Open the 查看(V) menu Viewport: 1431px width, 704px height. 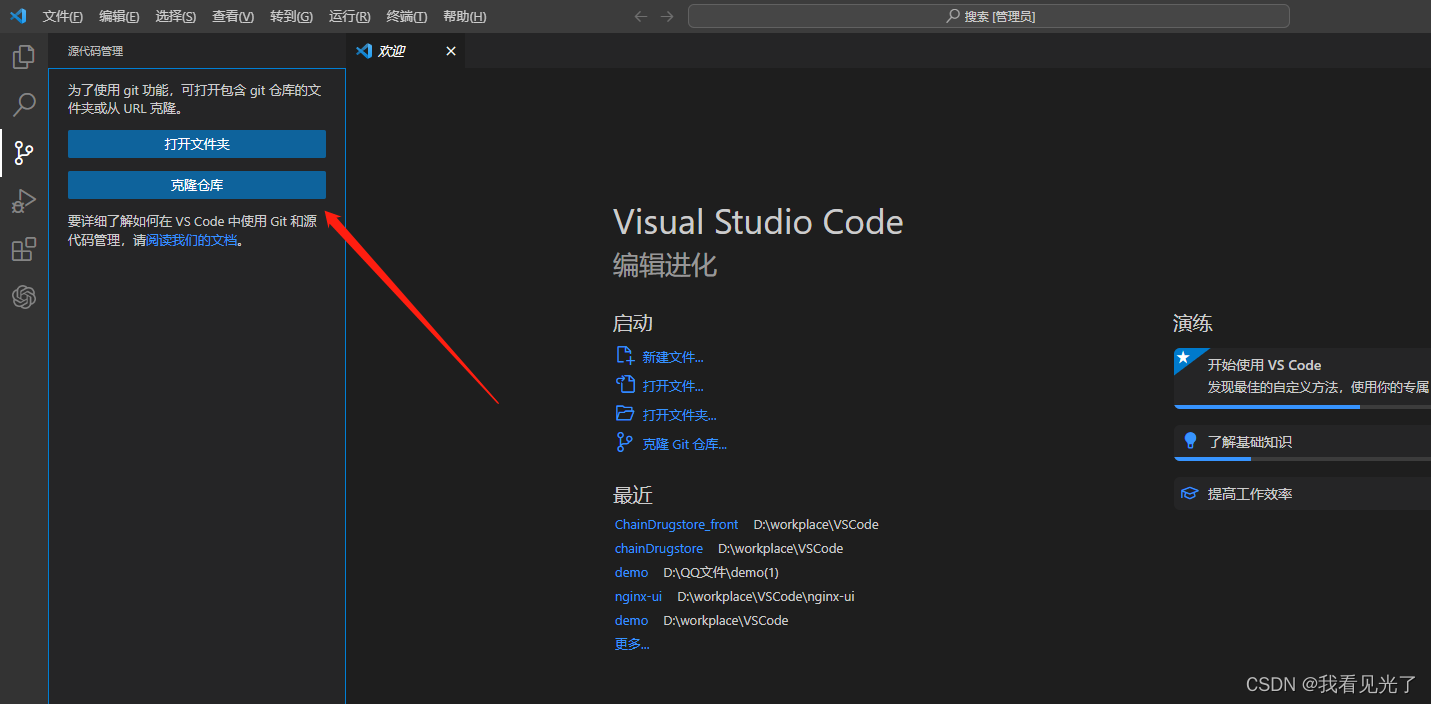coord(233,17)
